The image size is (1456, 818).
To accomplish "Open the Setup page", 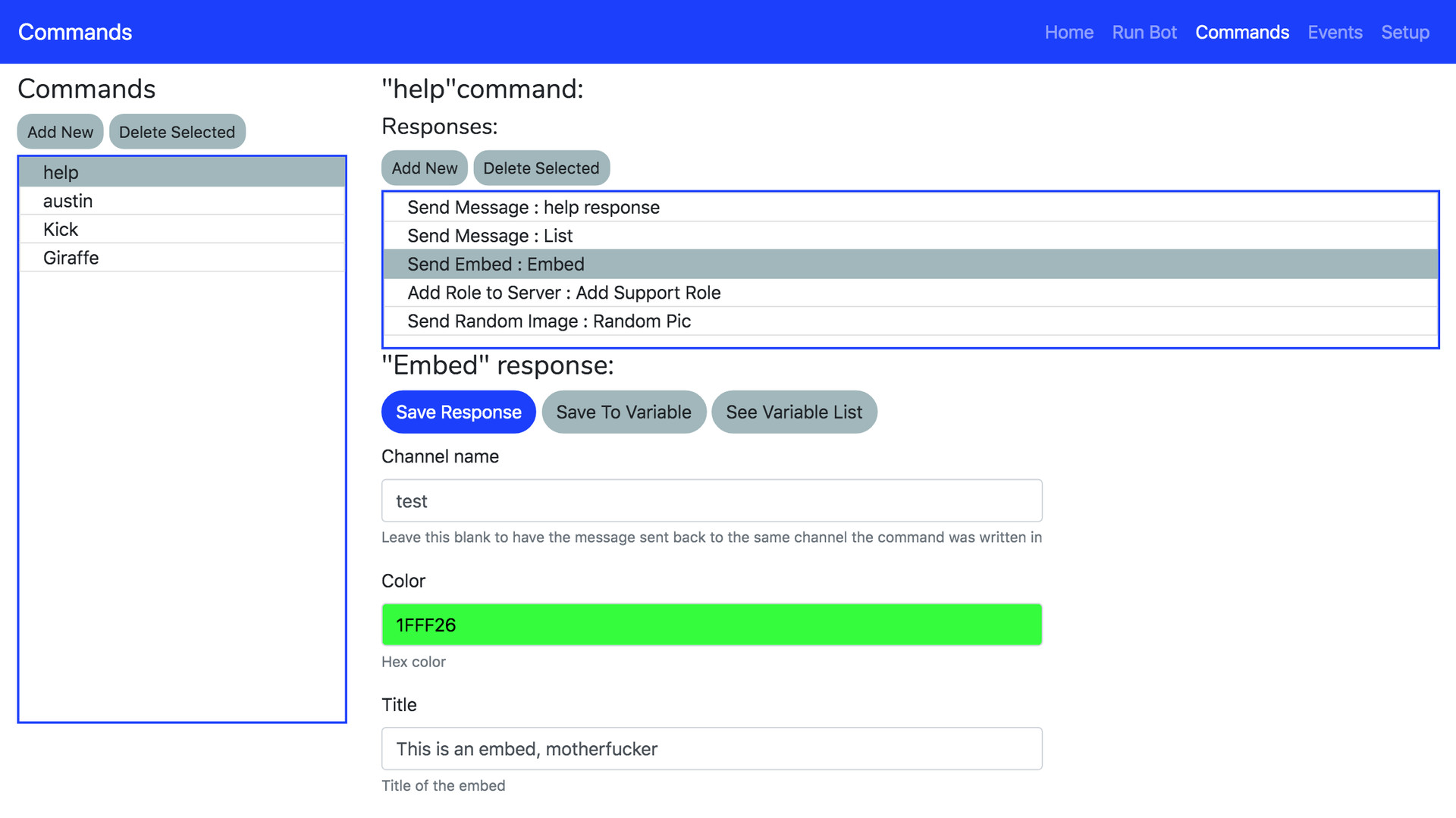I will (x=1404, y=33).
